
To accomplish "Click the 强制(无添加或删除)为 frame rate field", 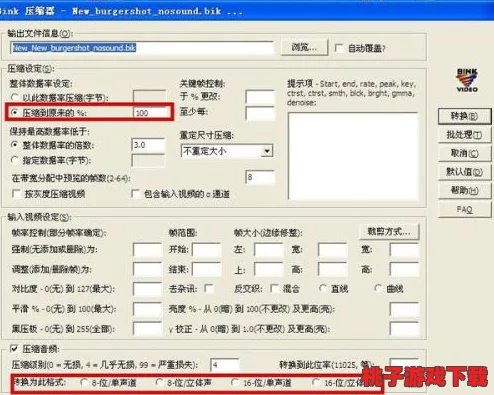I will click(148, 250).
